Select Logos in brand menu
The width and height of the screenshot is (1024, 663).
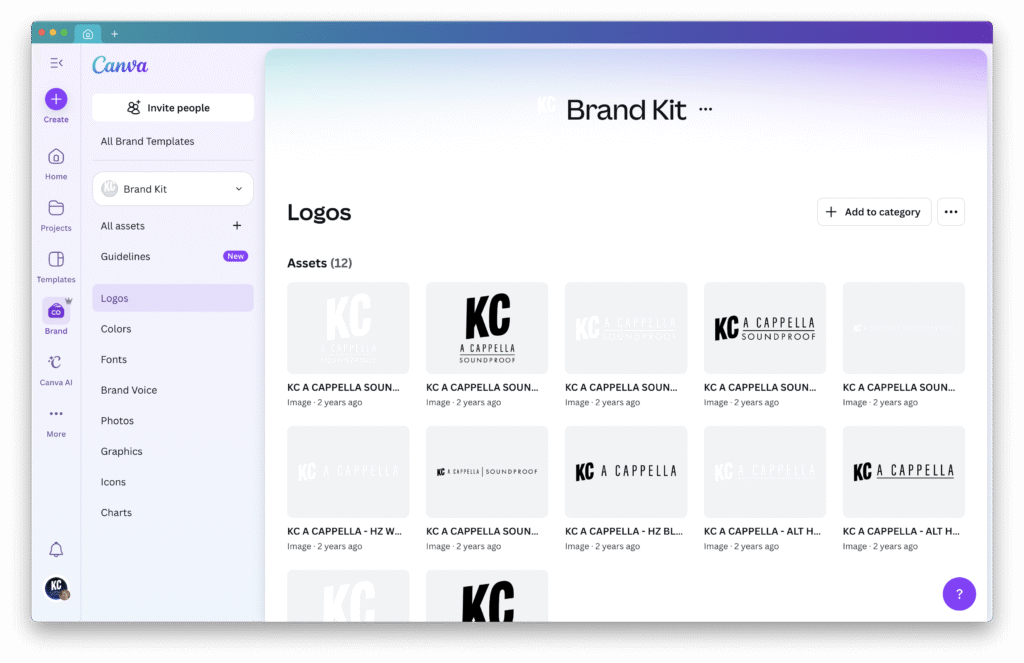coord(172,298)
